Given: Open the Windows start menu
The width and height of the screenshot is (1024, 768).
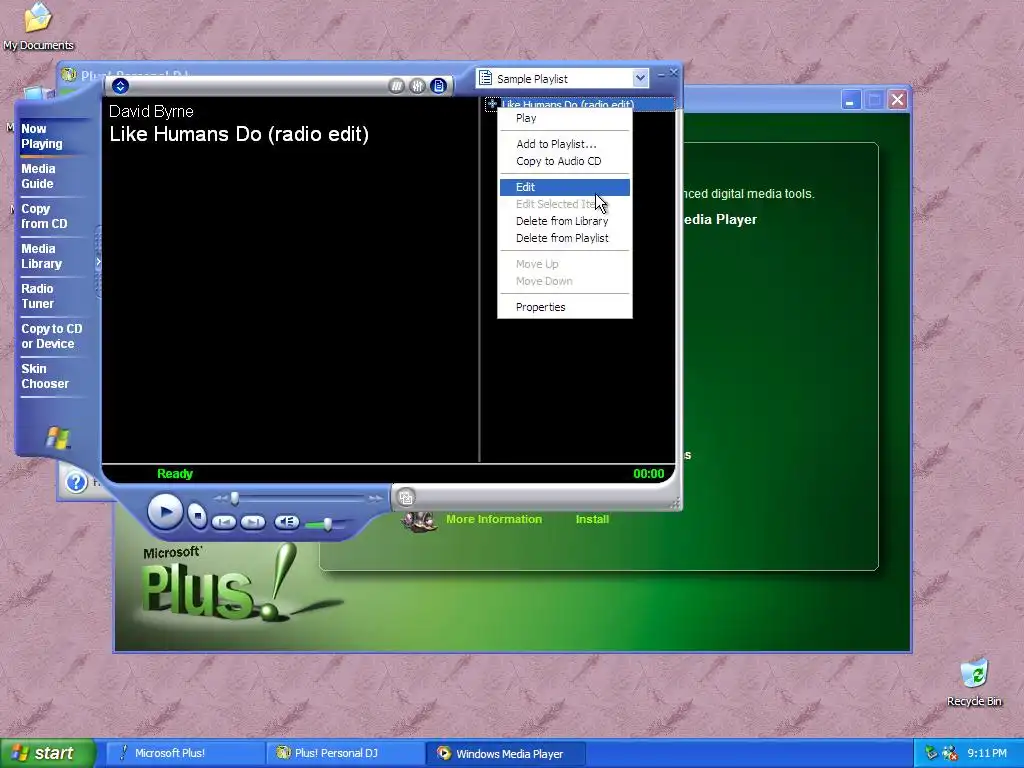Looking at the screenshot, I should click(x=48, y=753).
